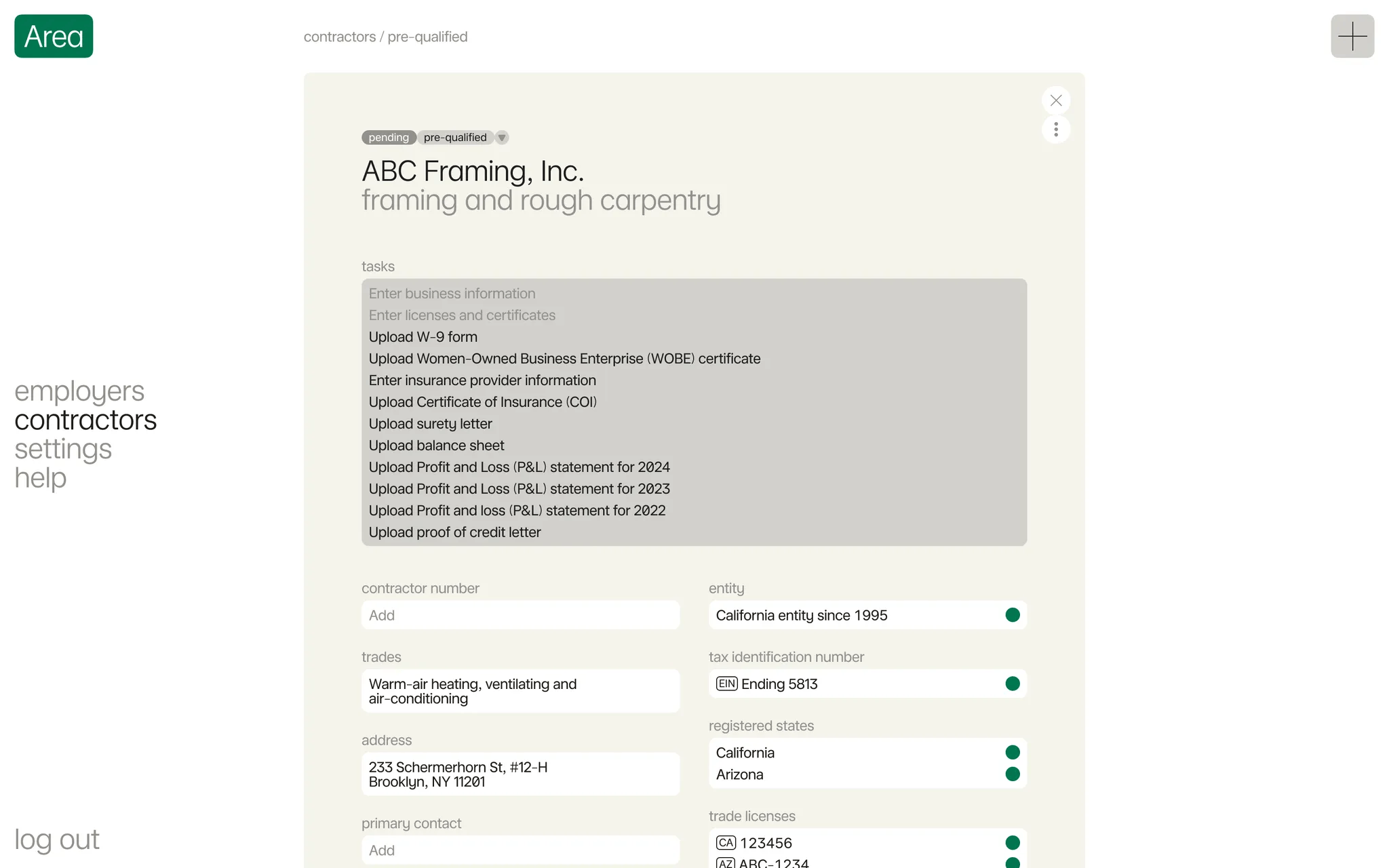Open the help section
The width and height of the screenshot is (1389, 868).
pos(40,478)
